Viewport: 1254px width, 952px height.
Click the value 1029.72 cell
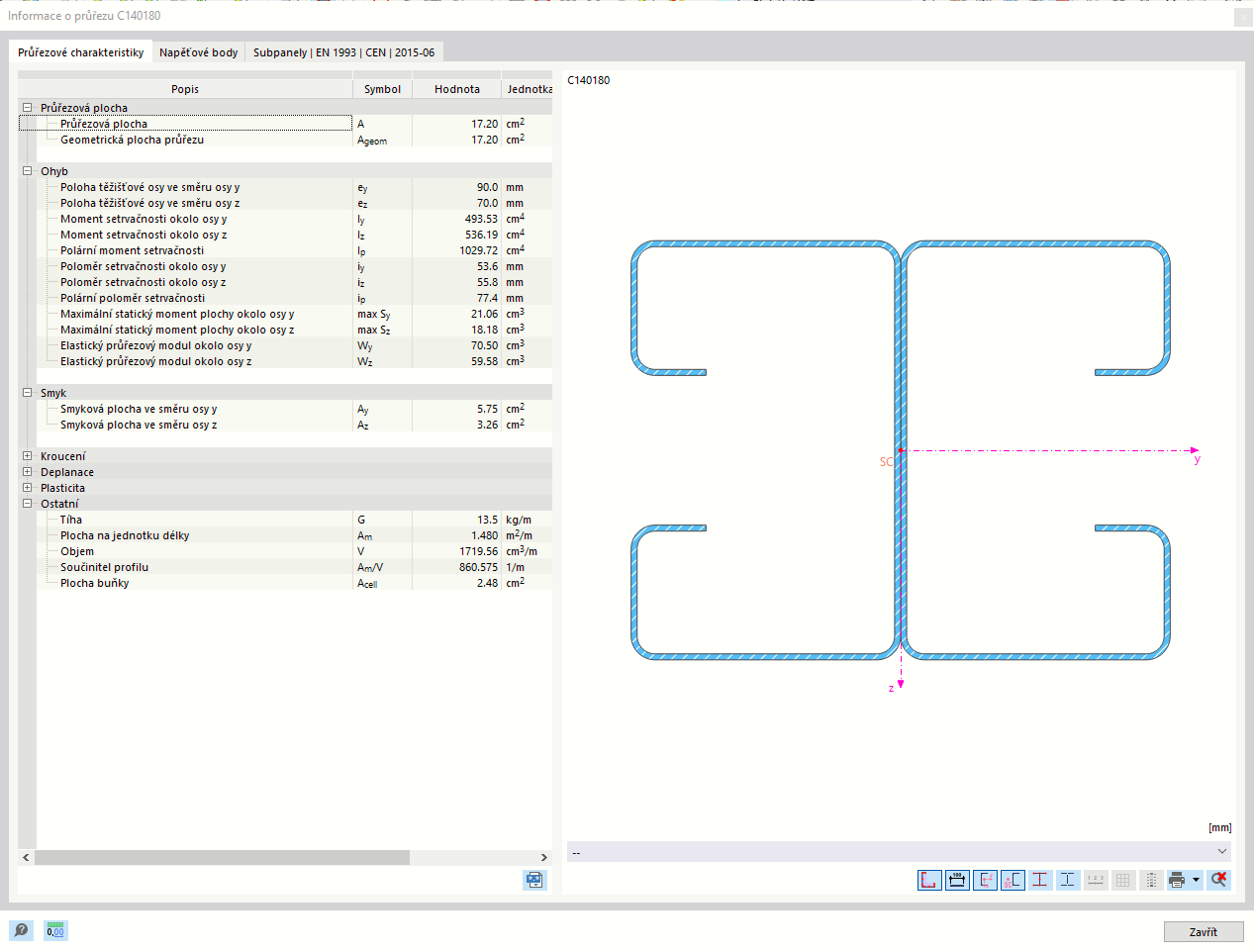[x=457, y=250]
